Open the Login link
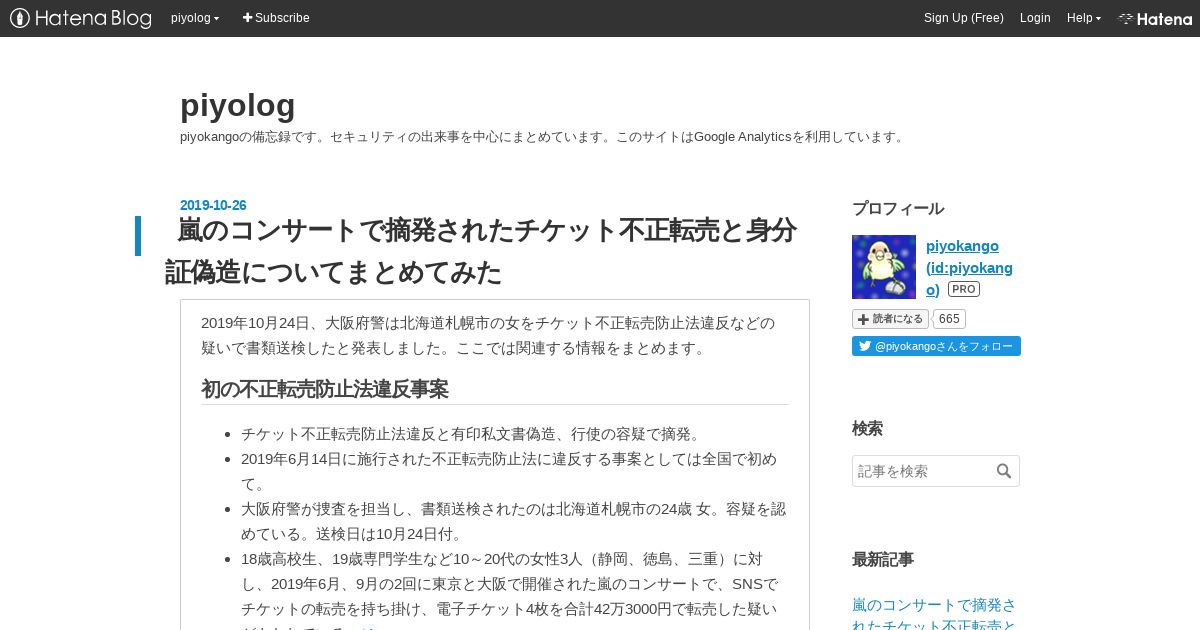Image resolution: width=1200 pixels, height=630 pixels. 1035,18
